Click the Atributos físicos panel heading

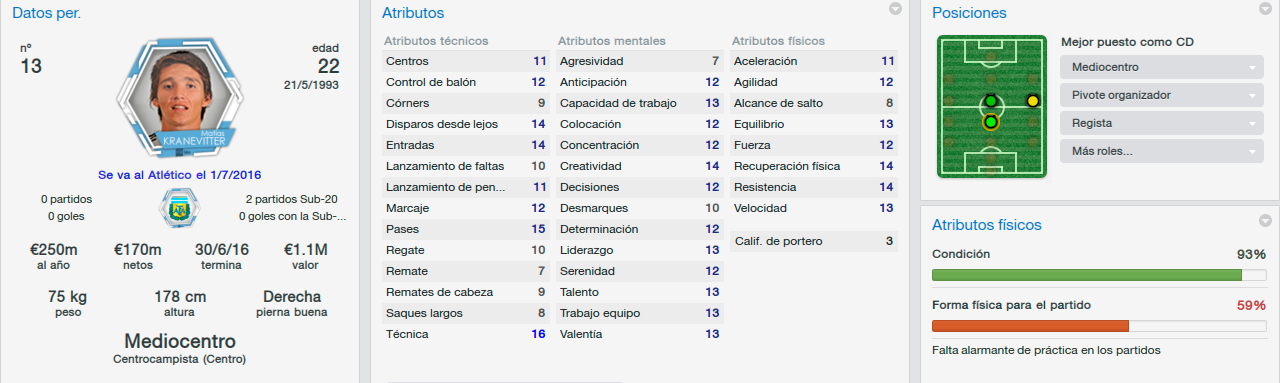(986, 225)
